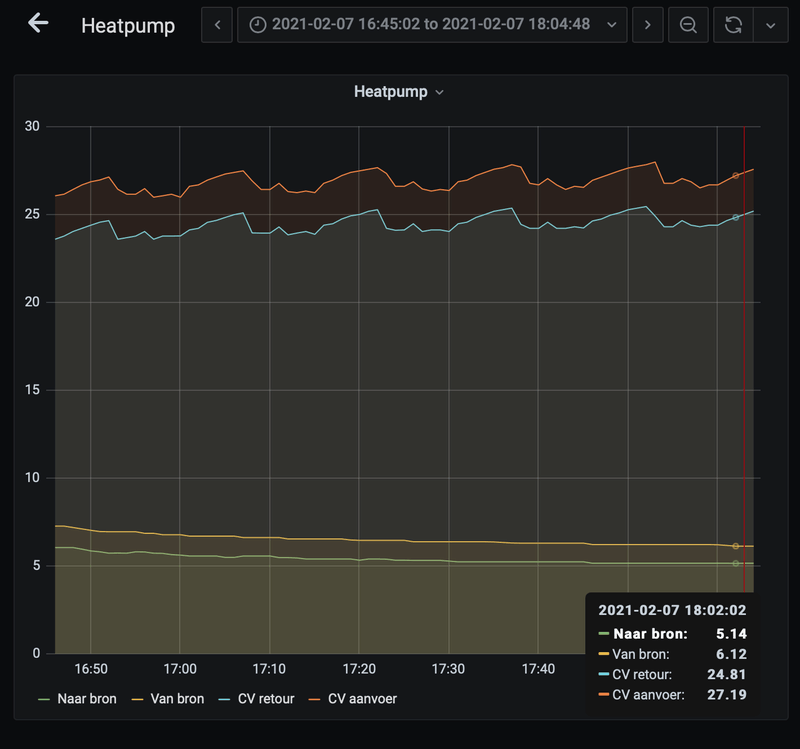
Task: Open the 2021-02-07 time range picker
Action: coord(432,25)
